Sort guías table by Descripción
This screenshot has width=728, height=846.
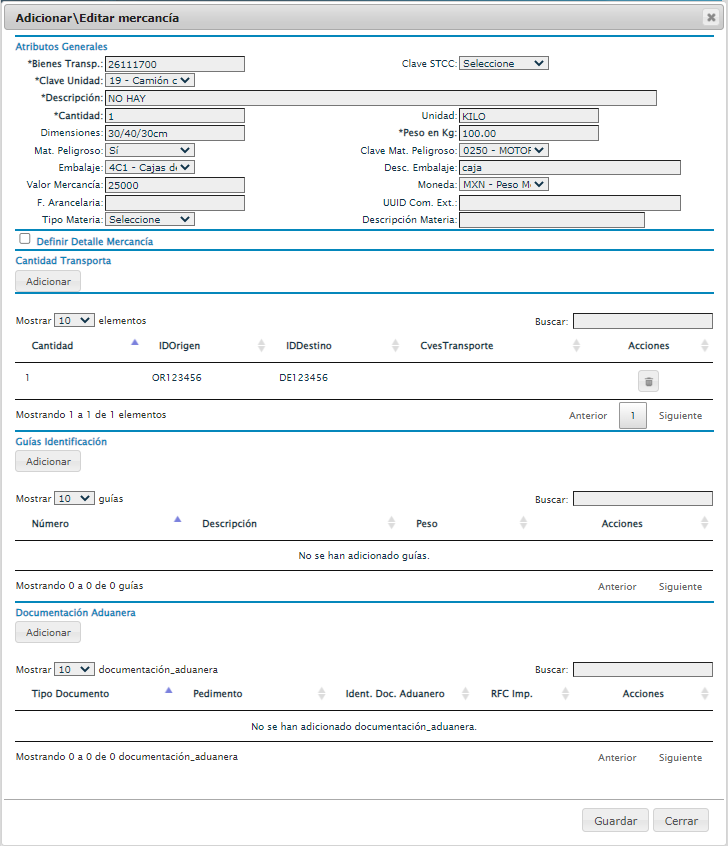point(391,523)
